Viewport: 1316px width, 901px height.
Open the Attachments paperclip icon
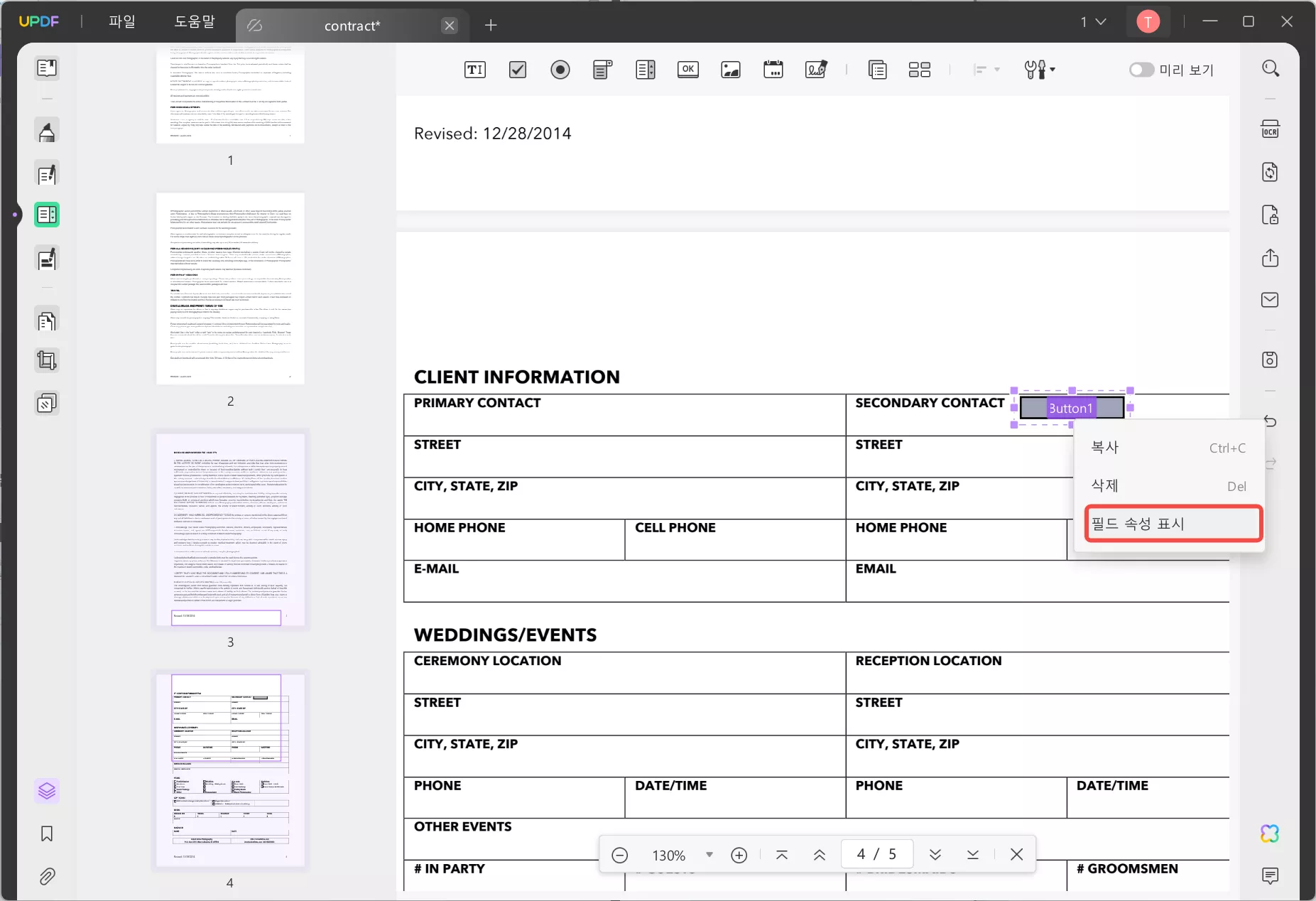point(47,876)
